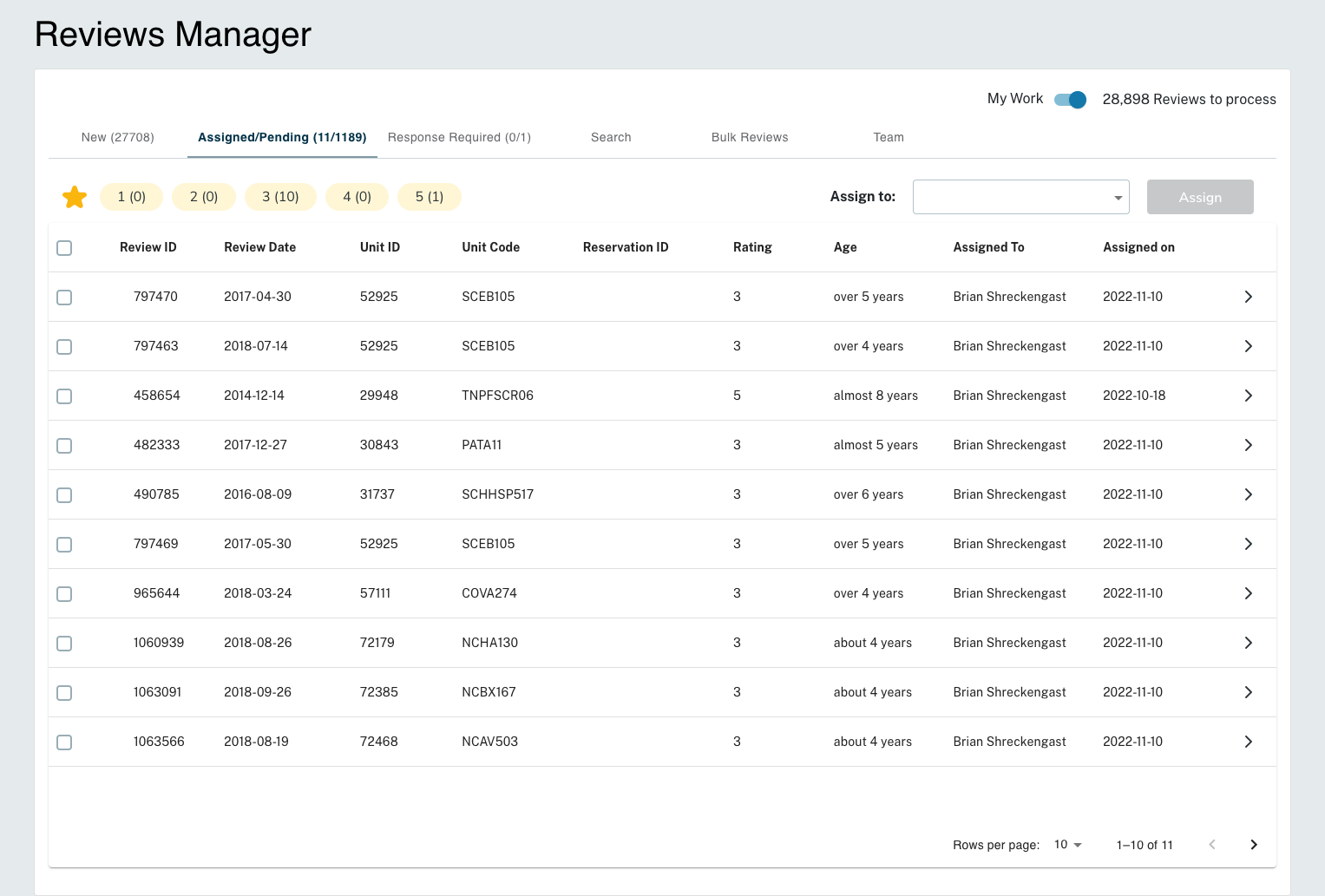
Task: Check the box for review 1060939
Action: tap(64, 644)
